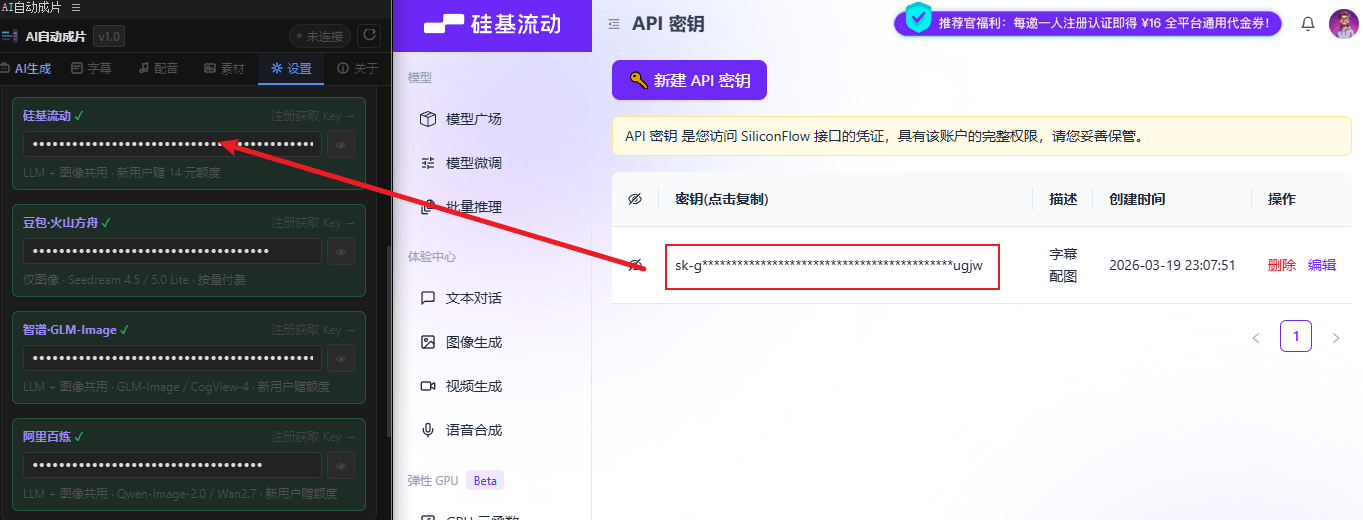Toggle eye icon in the sk-g key row

635,265
